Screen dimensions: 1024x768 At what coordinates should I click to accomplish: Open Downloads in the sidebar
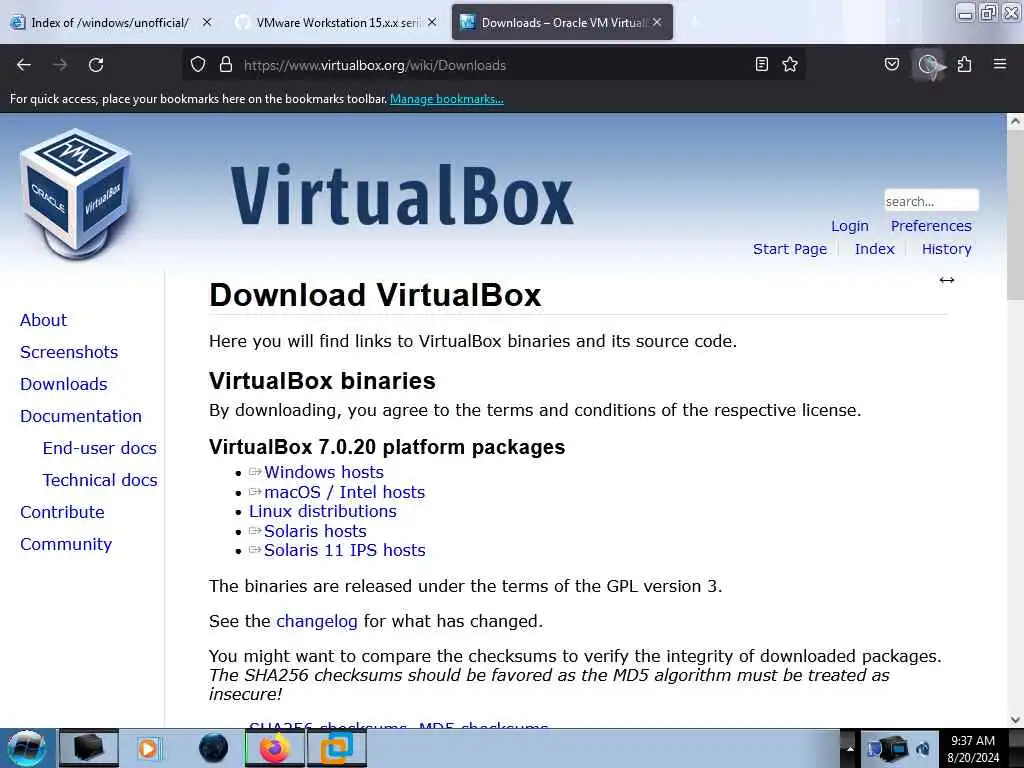63,384
